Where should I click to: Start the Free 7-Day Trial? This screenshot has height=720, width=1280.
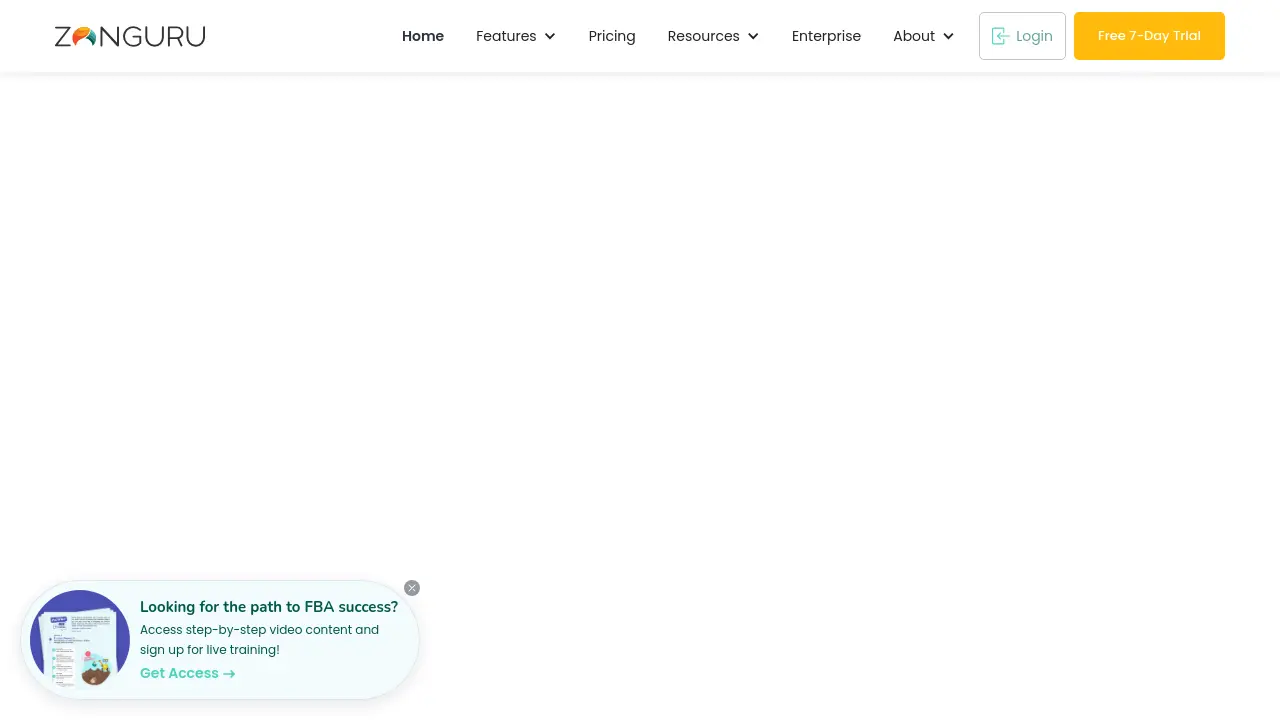point(1149,36)
